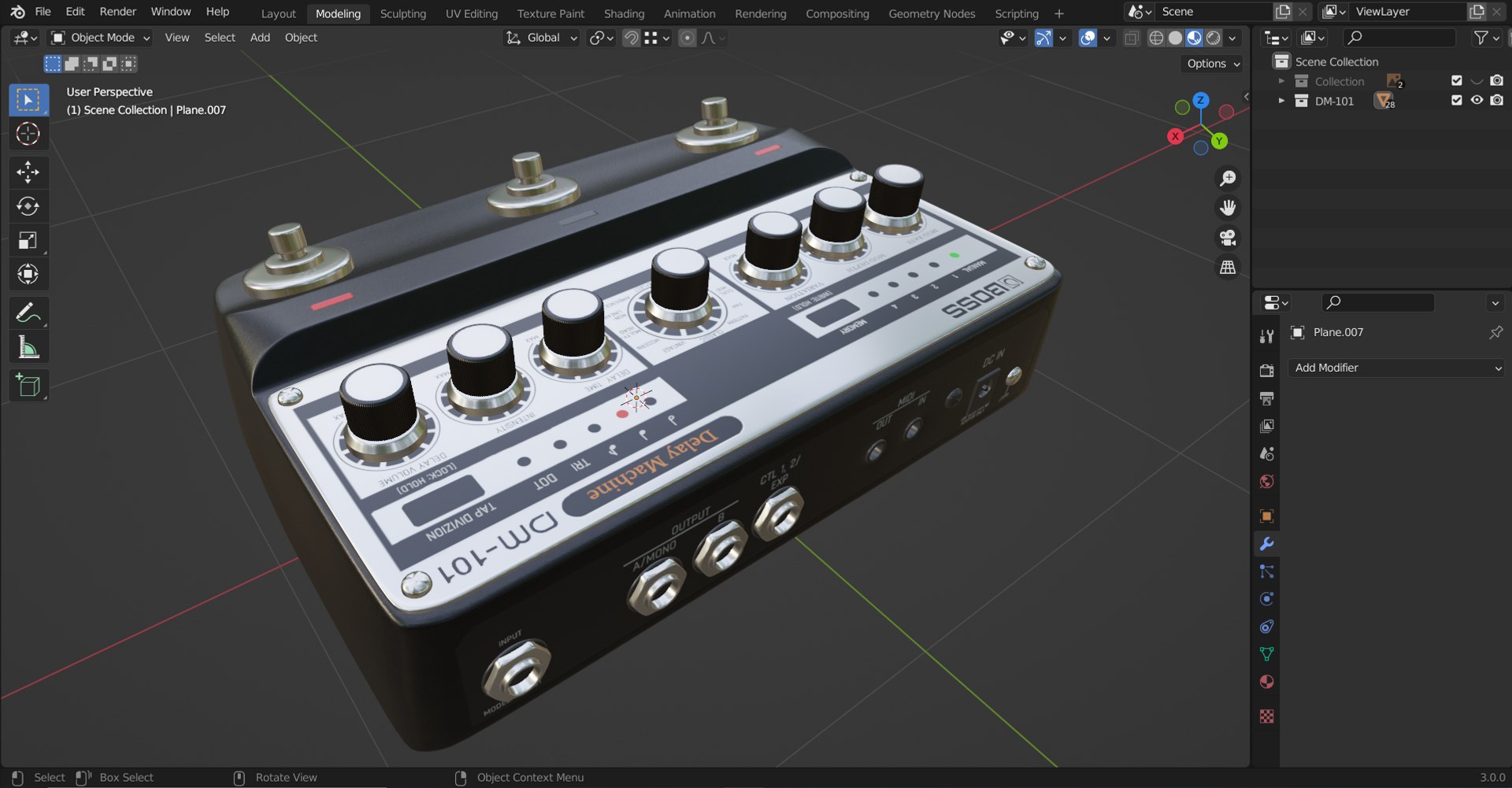Image resolution: width=1512 pixels, height=788 pixels.
Task: Select the Move tool
Action: (x=28, y=172)
